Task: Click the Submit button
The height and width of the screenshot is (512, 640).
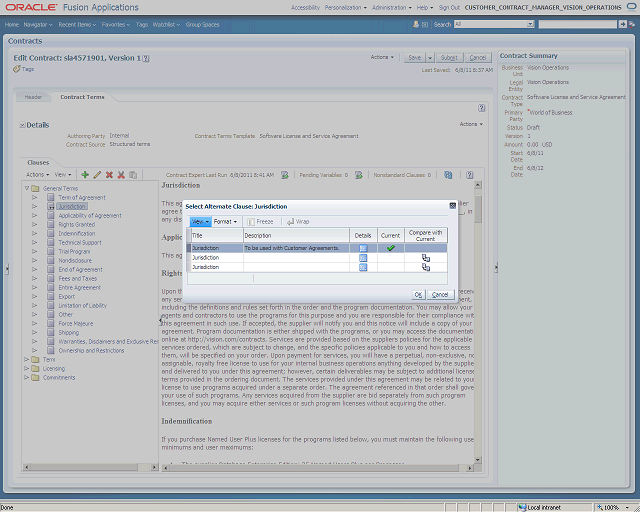Action: 449,58
